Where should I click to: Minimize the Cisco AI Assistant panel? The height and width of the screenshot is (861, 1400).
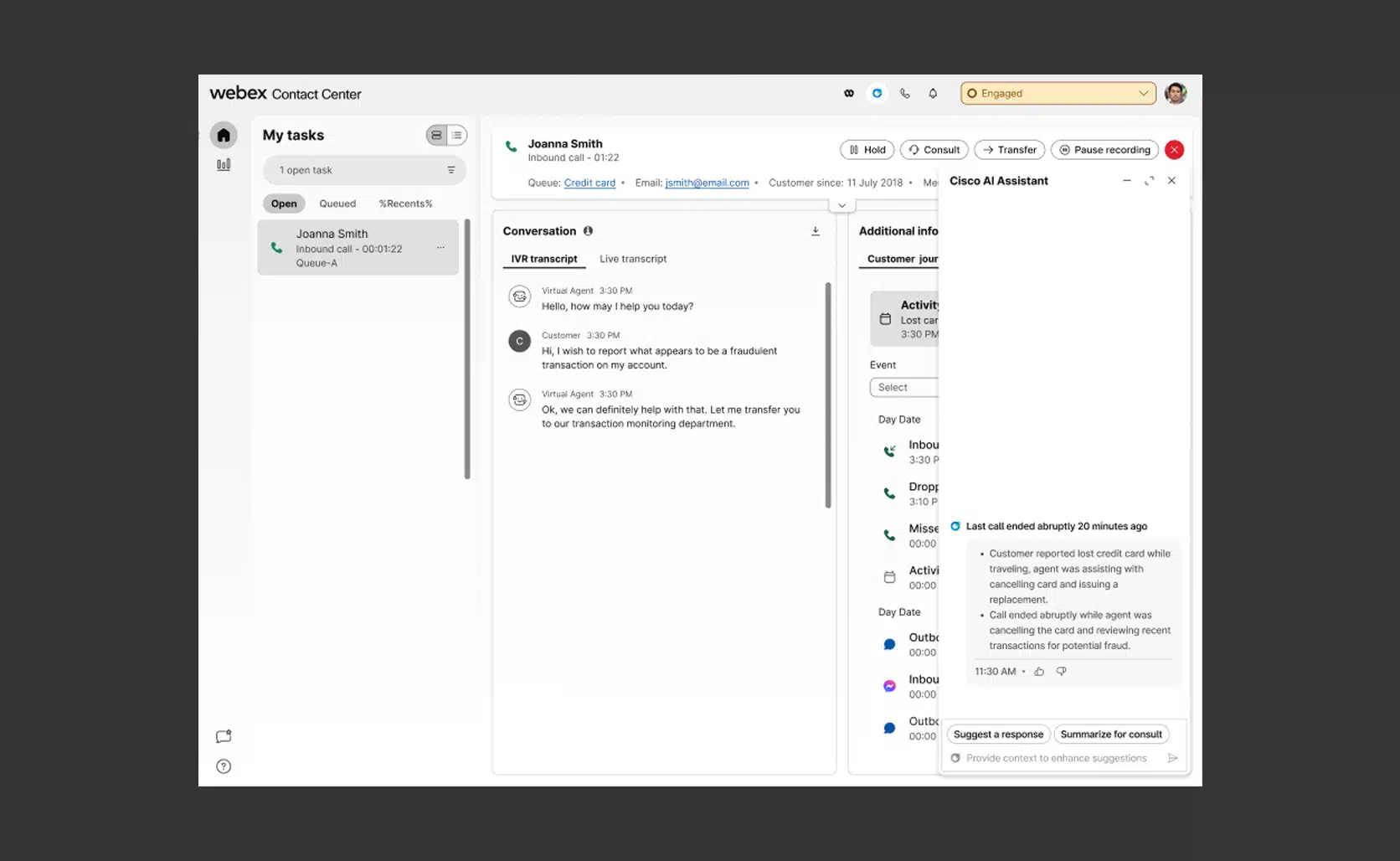pyautogui.click(x=1127, y=181)
